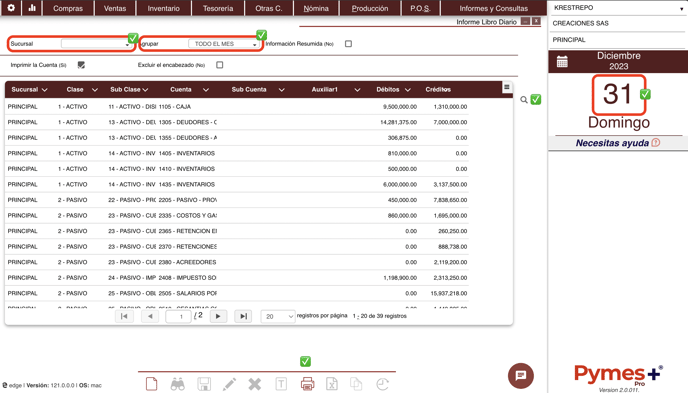Click Diciembre 2023 month header
Screen dimensions: 688x393
pos(619,61)
